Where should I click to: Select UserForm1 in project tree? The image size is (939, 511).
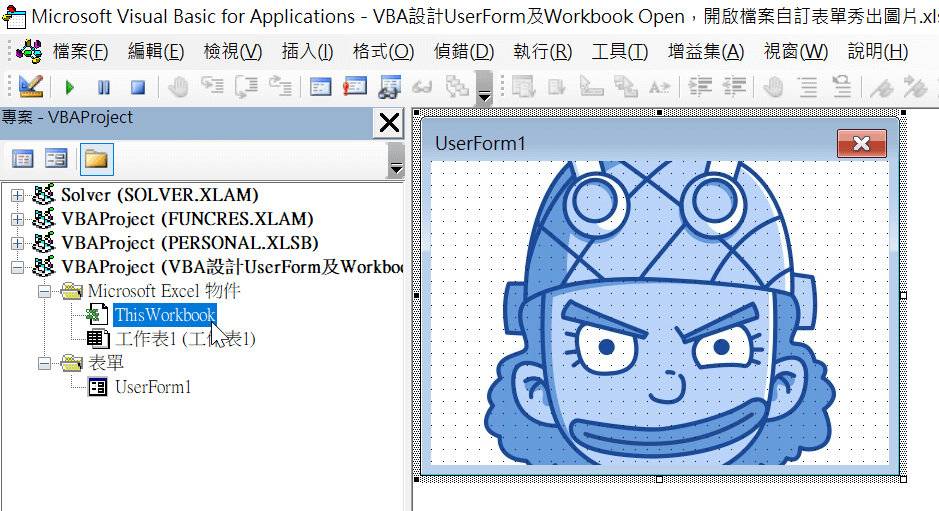pos(153,387)
